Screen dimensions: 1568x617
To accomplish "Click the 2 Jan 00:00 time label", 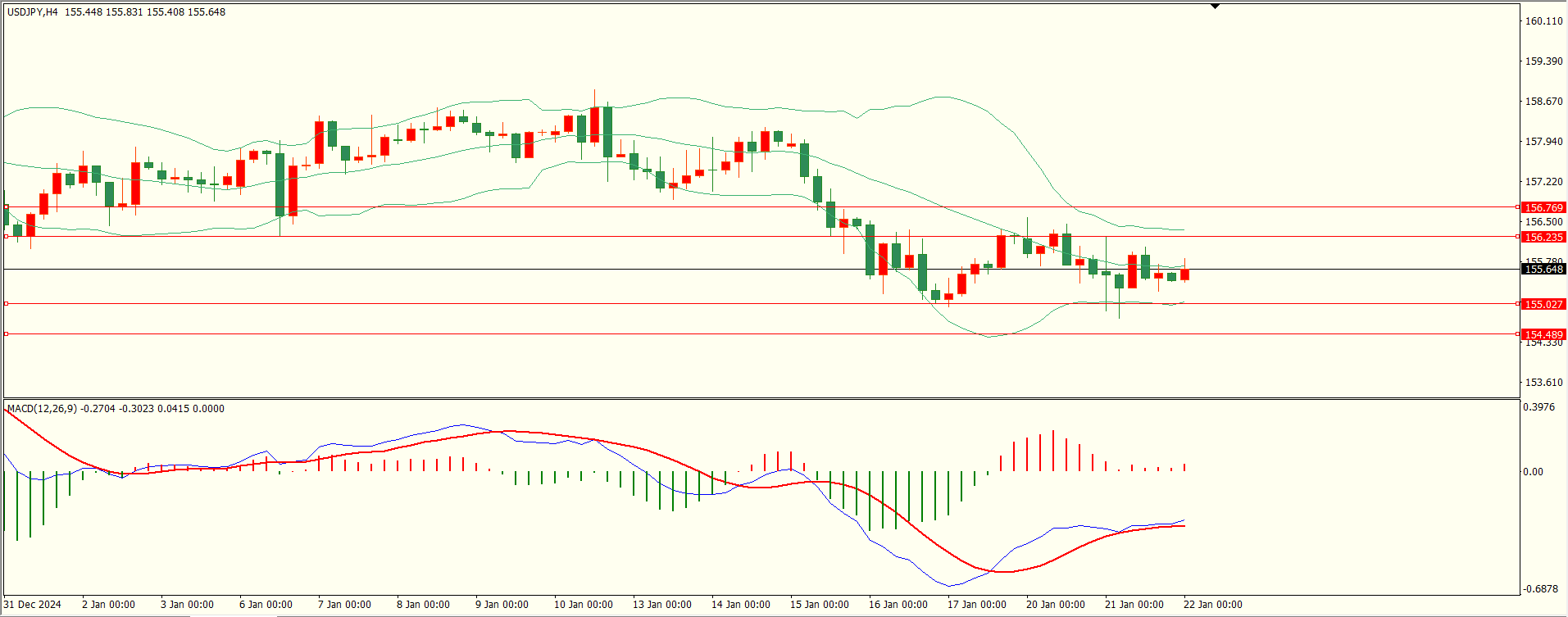I will tap(108, 605).
